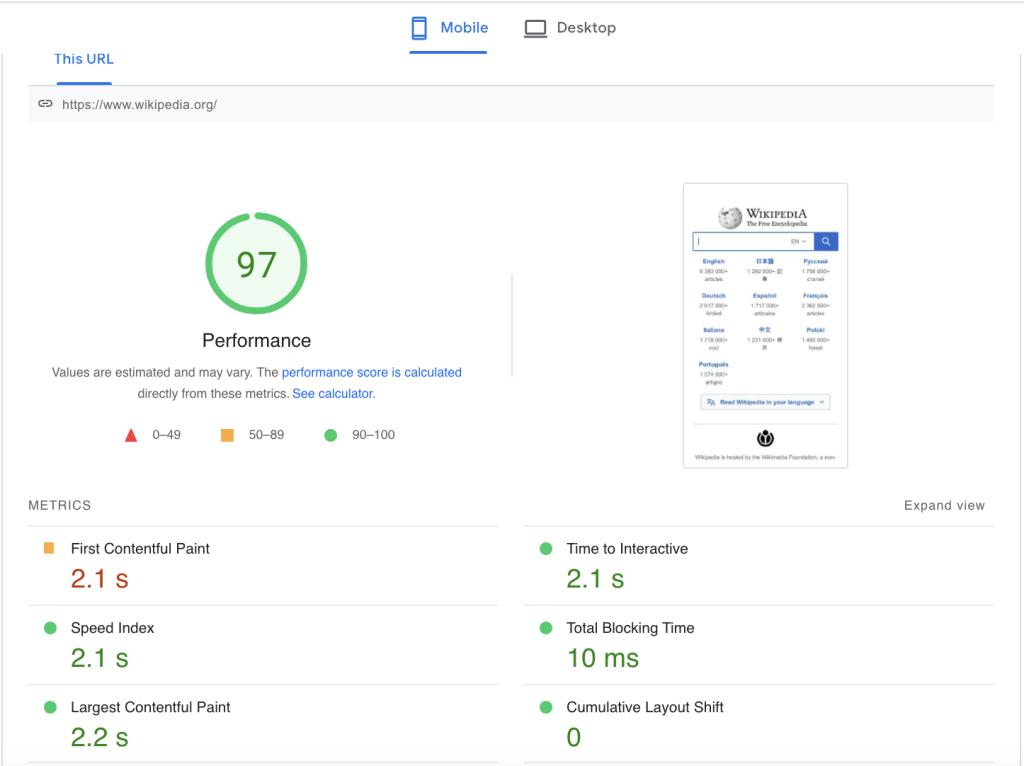Click the Desktop laptop icon
The width and height of the screenshot is (1024, 766).
pyautogui.click(x=535, y=27)
